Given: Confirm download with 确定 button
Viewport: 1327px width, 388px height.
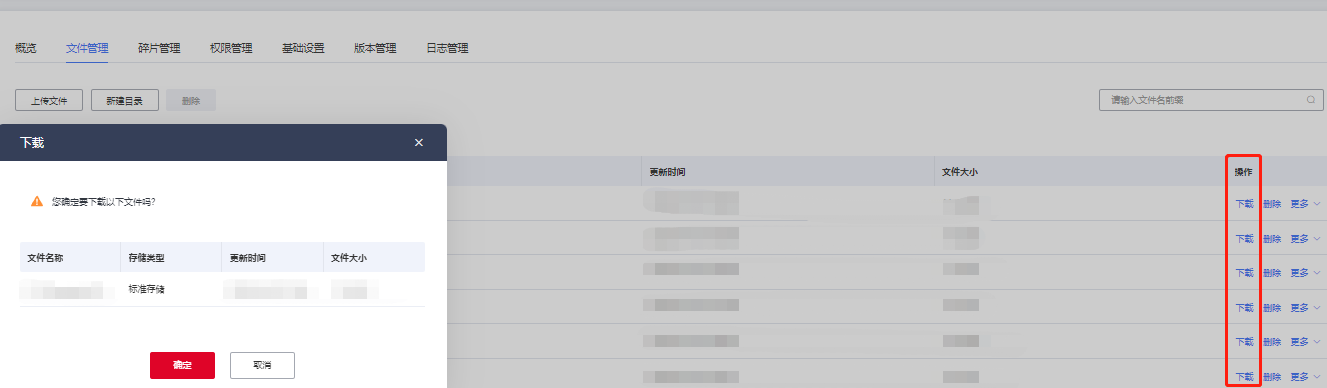Looking at the screenshot, I should [x=182, y=365].
